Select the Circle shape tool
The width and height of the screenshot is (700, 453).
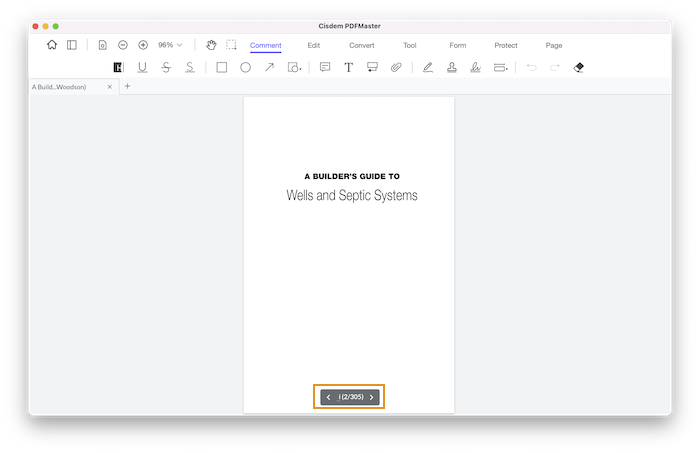point(246,67)
